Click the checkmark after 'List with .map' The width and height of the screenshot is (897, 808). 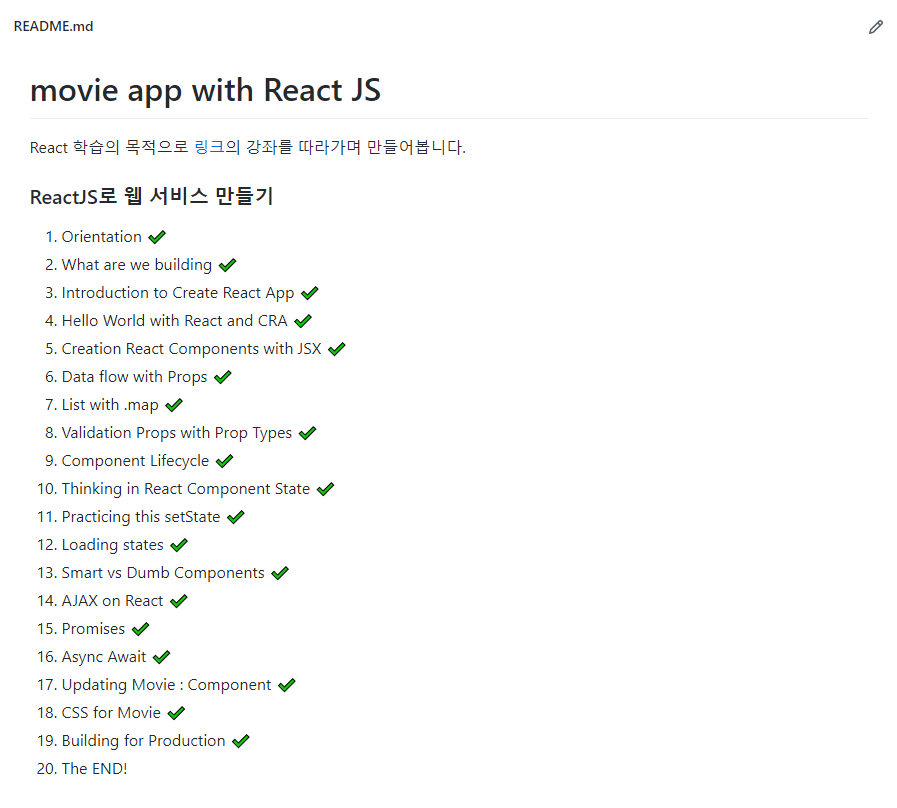point(174,405)
